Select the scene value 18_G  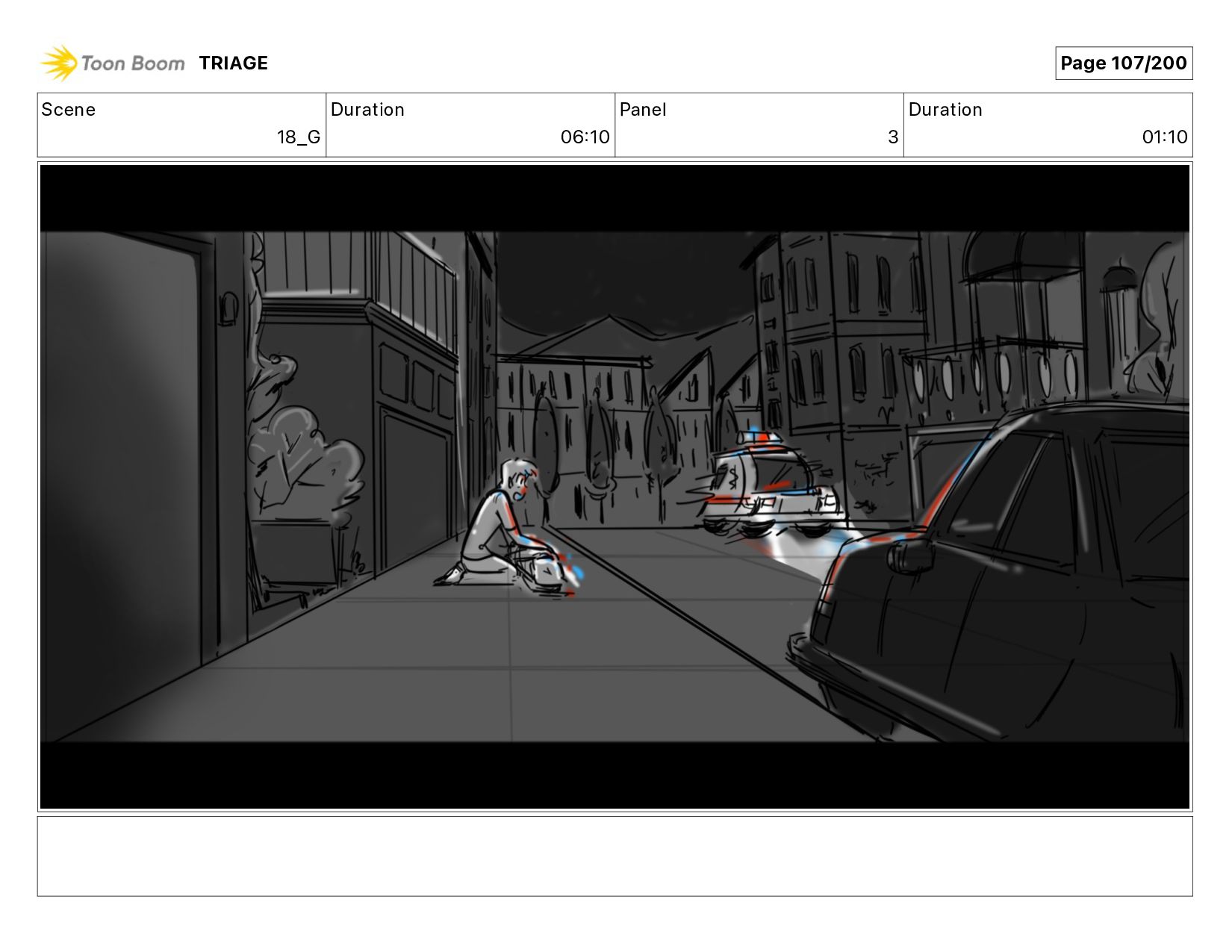tap(299, 137)
